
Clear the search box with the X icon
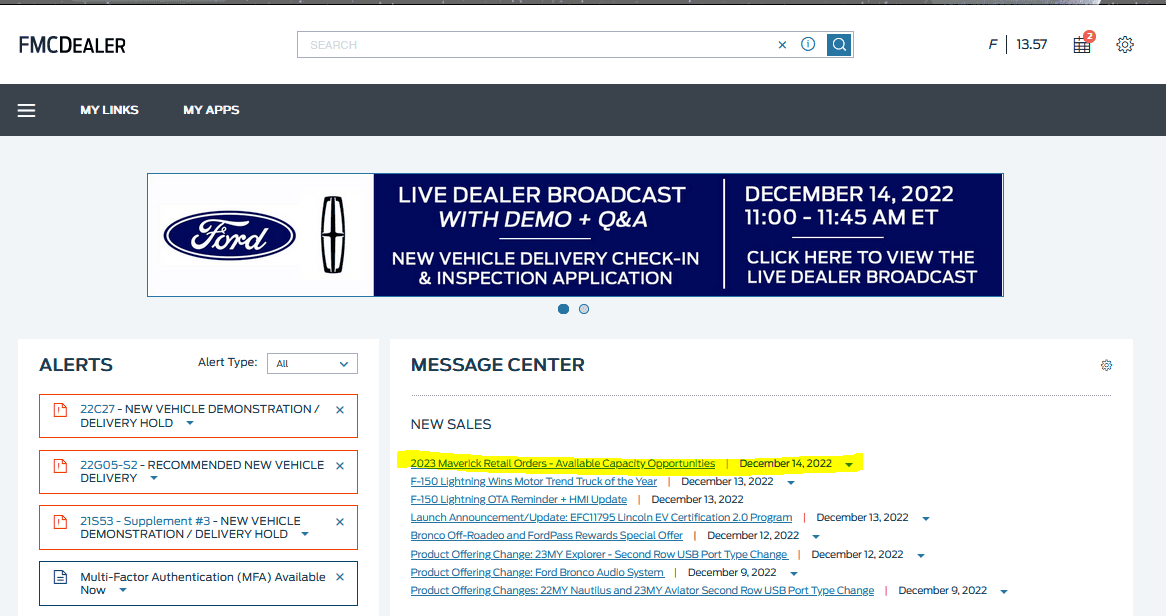point(782,45)
